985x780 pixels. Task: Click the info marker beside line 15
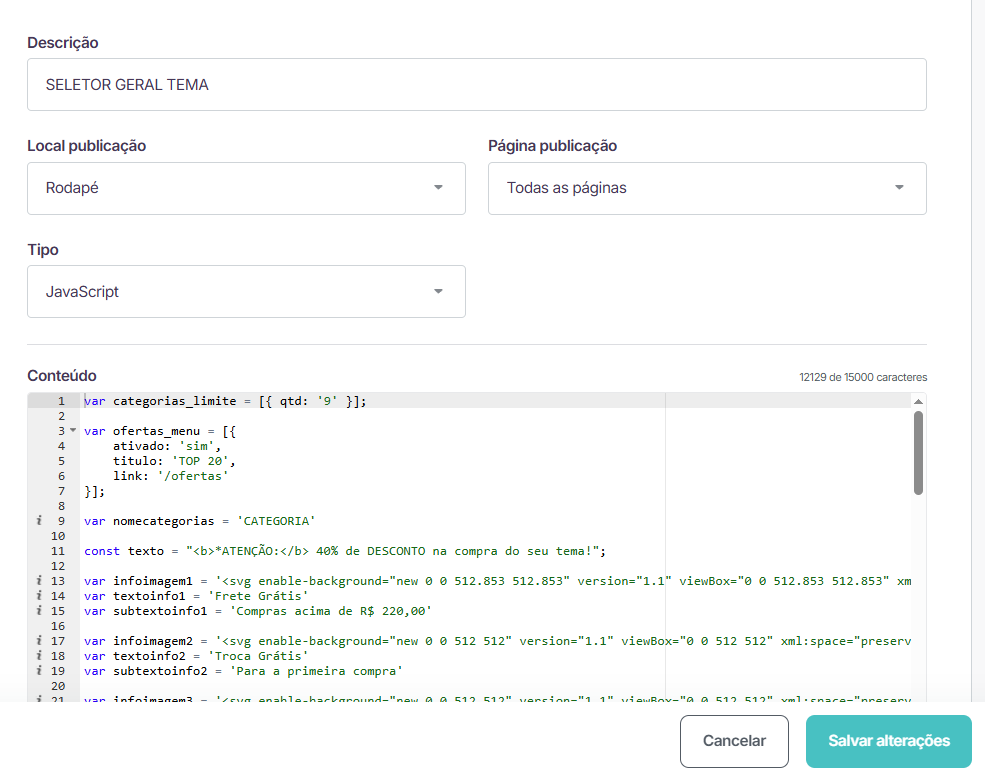point(38,611)
